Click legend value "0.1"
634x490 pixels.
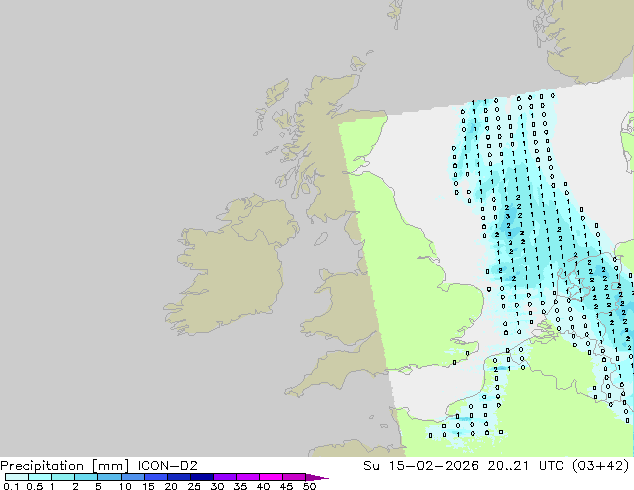[11, 486]
